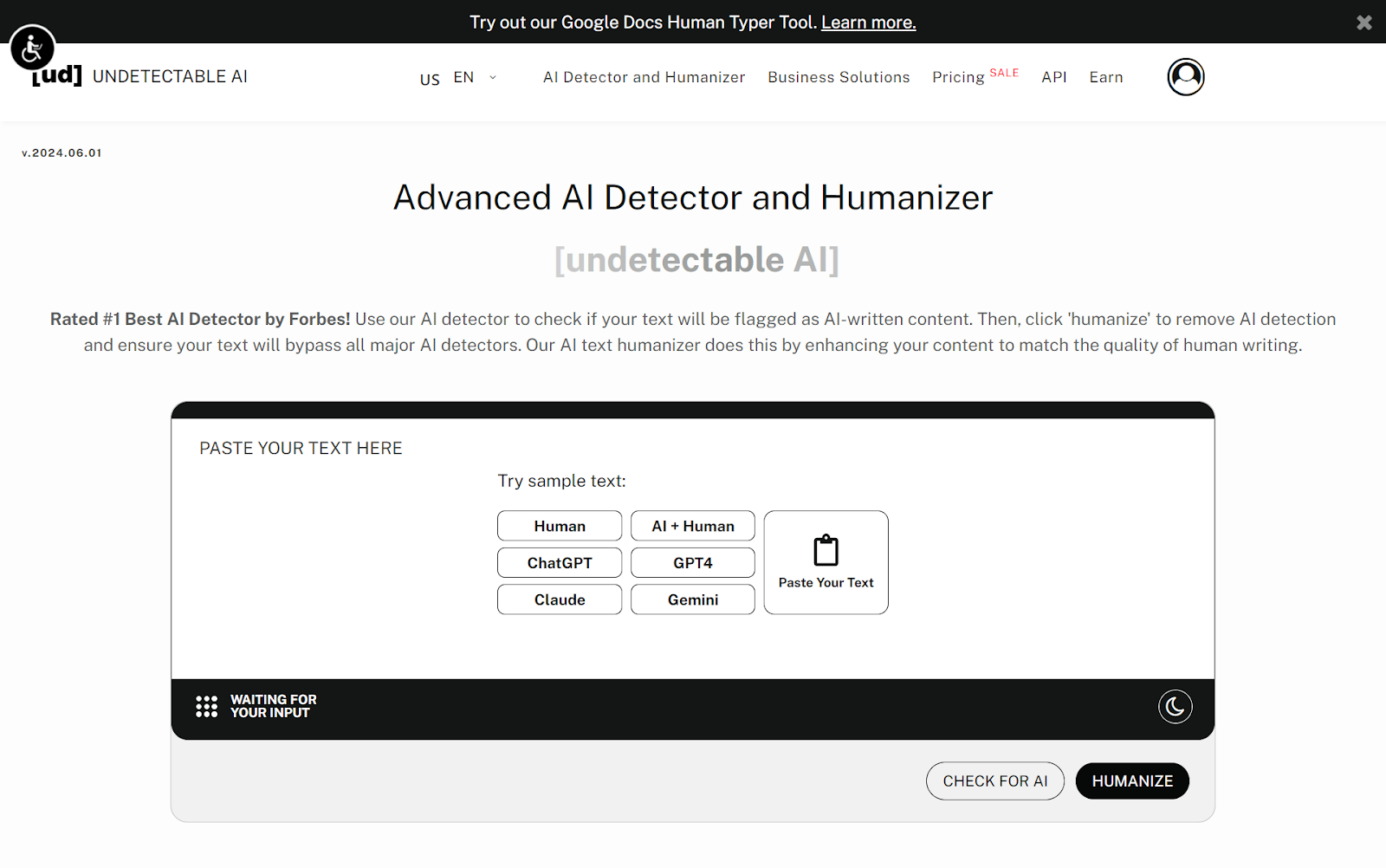This screenshot has width=1386, height=868.
Task: Click the v.2024.06.01 version label
Action: tap(62, 152)
